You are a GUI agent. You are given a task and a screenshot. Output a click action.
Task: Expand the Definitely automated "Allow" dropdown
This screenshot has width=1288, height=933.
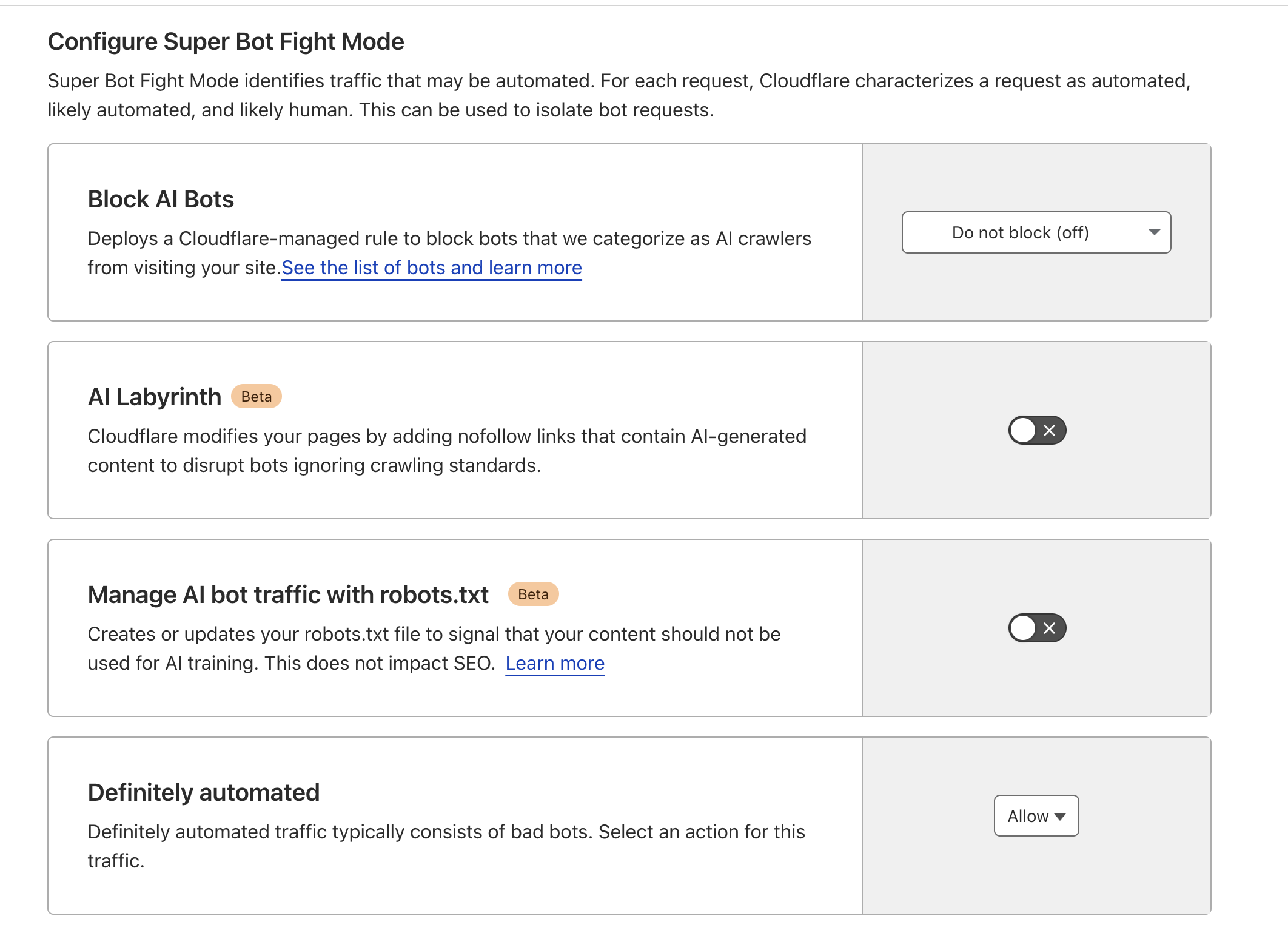[x=1036, y=816]
